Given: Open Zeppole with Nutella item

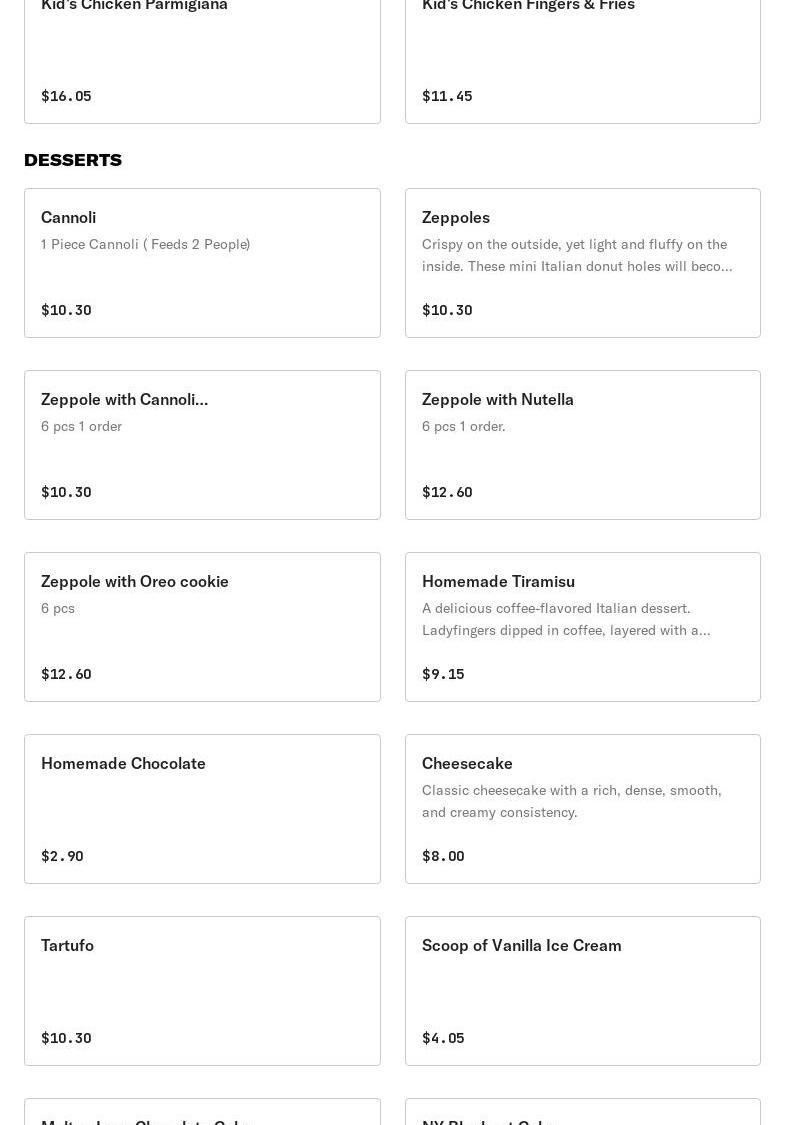Looking at the screenshot, I should tap(497, 399).
